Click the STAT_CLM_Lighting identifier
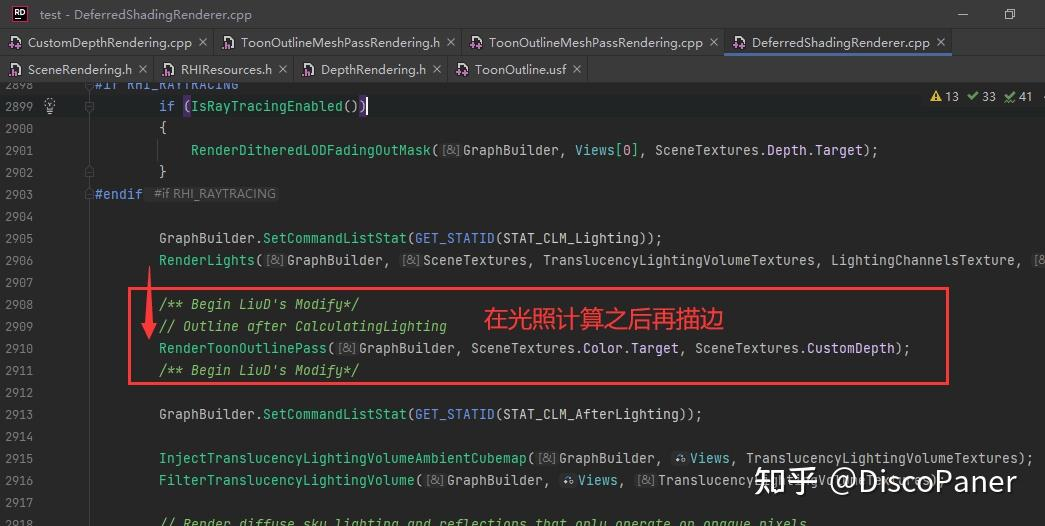The image size is (1045, 526). [x=571, y=239]
